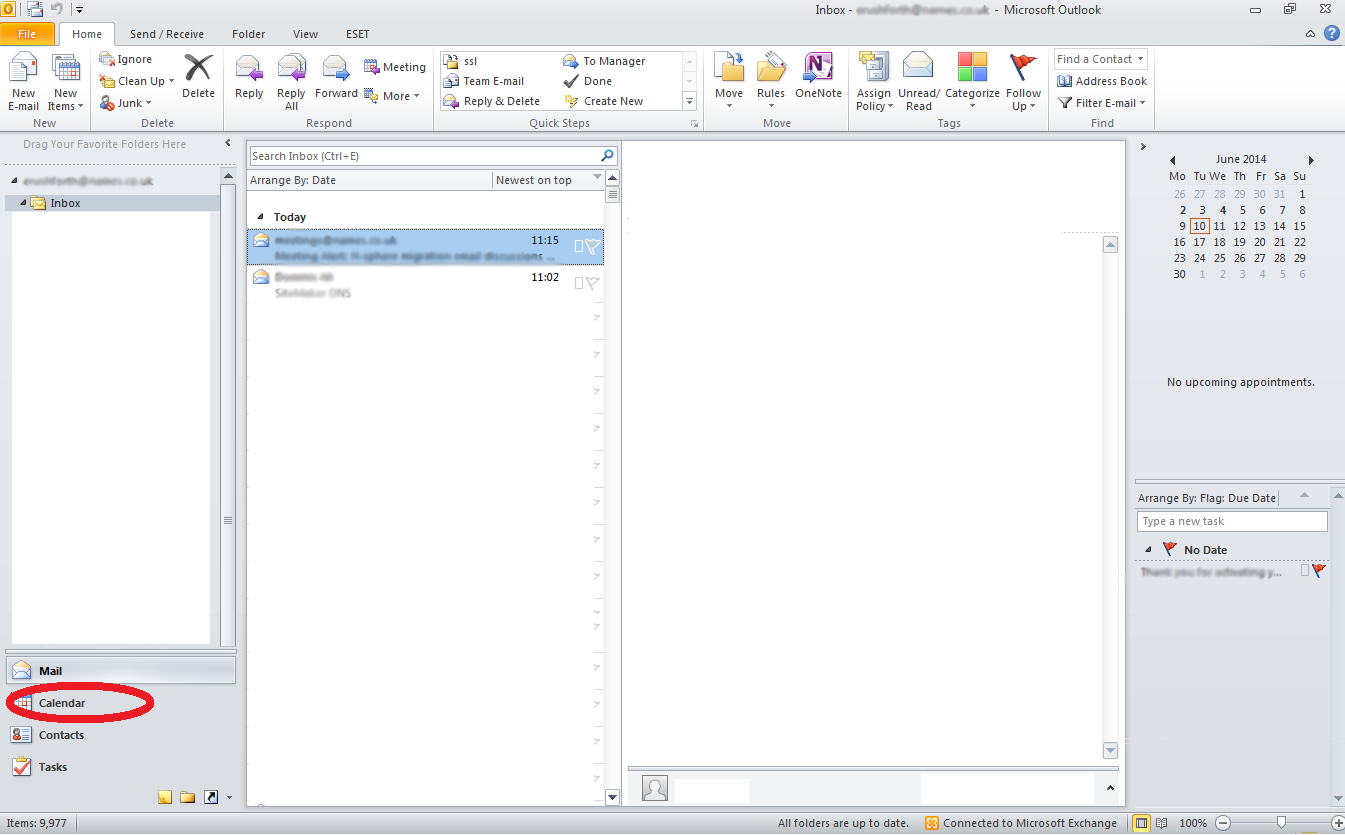Image resolution: width=1345 pixels, height=835 pixels.
Task: Ignore the selected conversation
Action: tap(126, 59)
